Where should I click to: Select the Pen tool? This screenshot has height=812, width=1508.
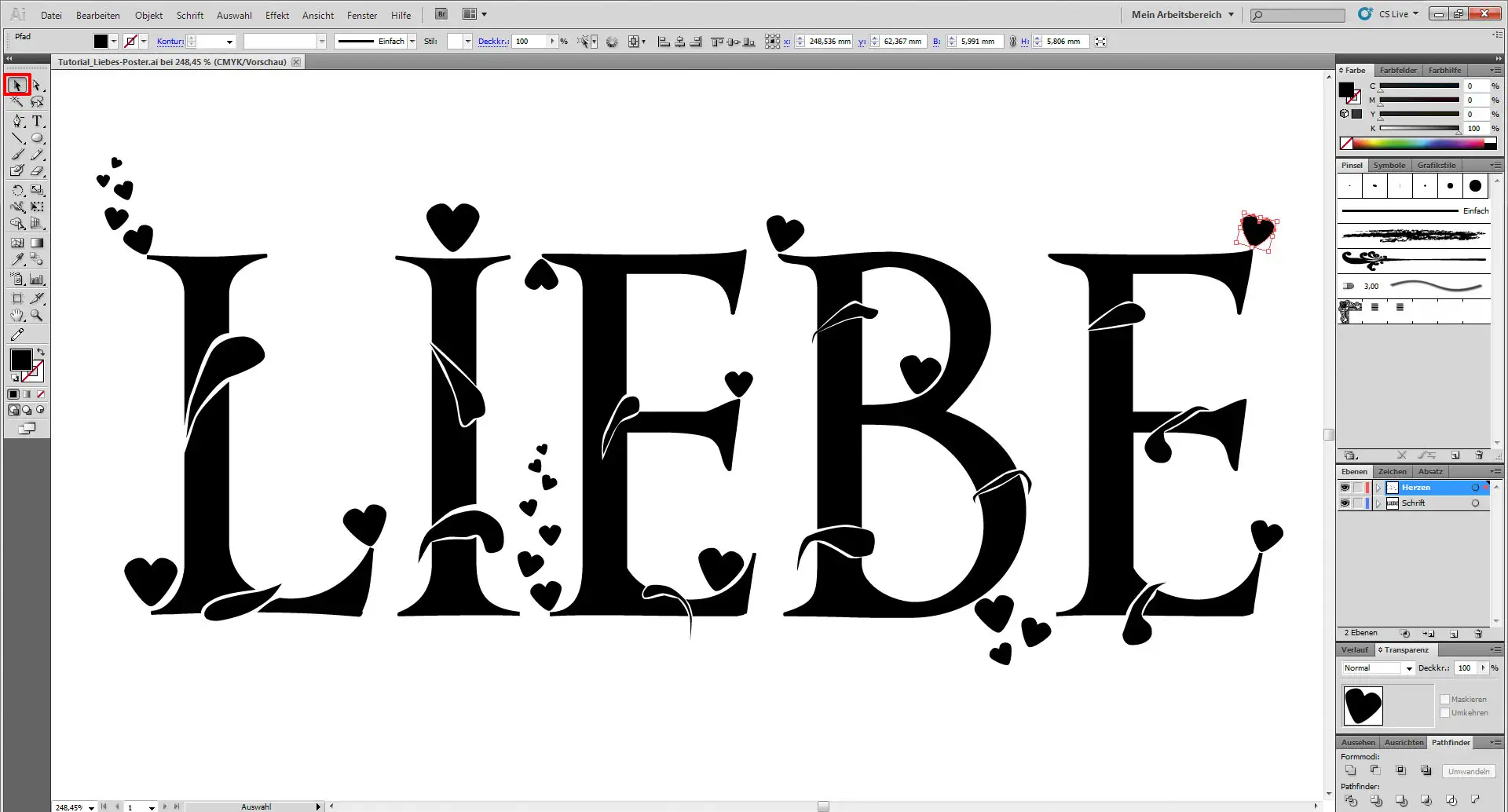tap(16, 121)
